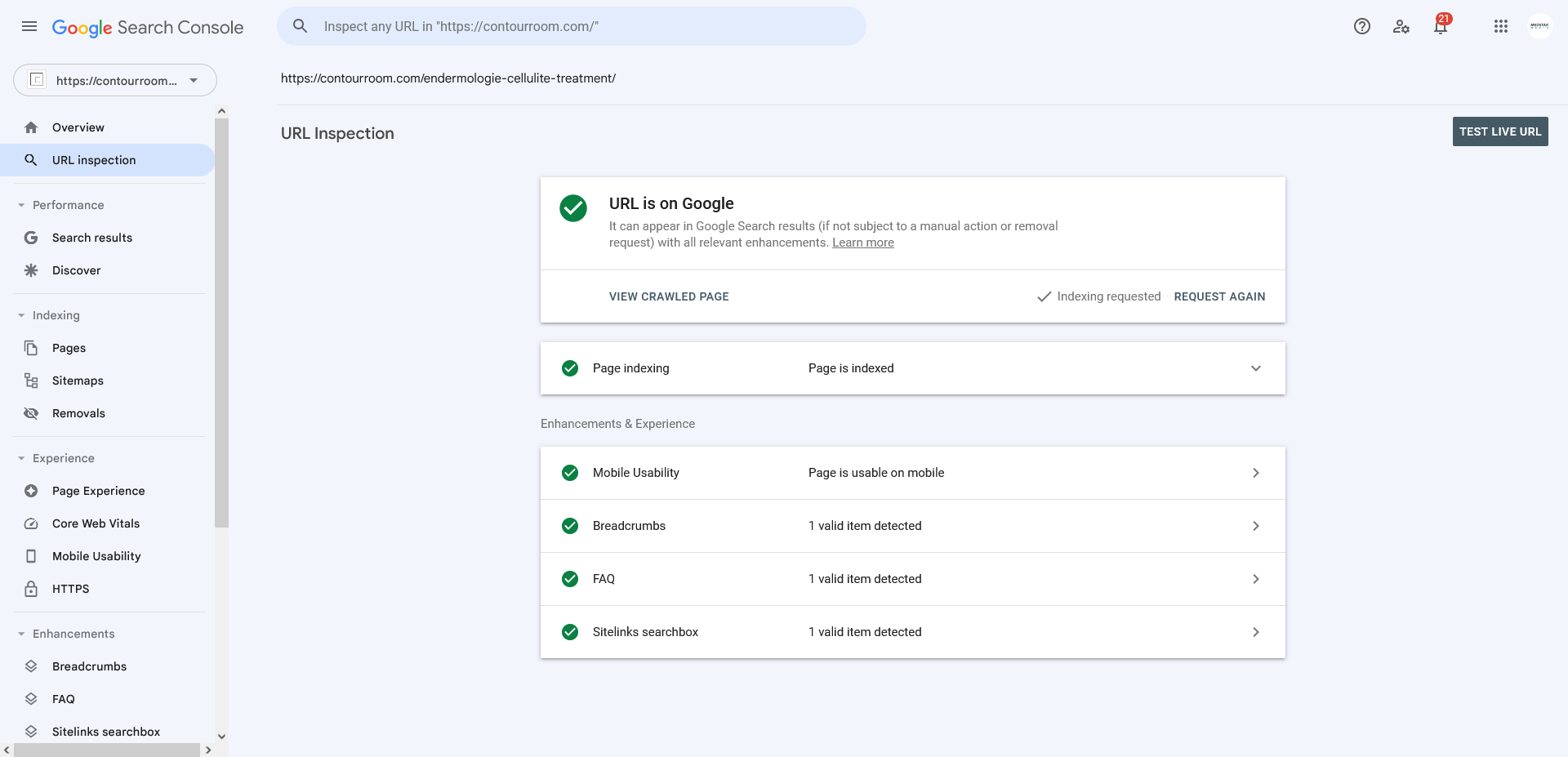Open users and permissions settings icon
Image resolution: width=1568 pixels, height=757 pixels.
(1401, 26)
